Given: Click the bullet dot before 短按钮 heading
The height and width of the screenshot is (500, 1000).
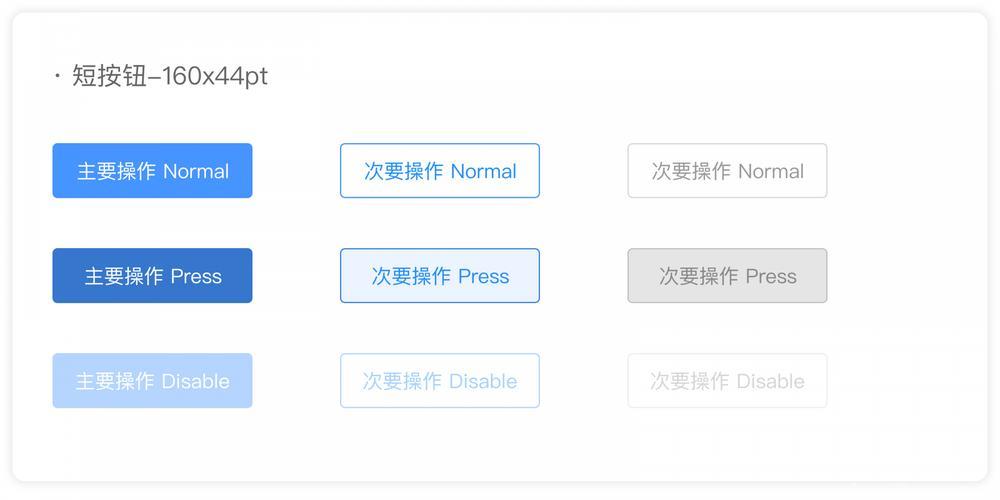Looking at the screenshot, I should pyautogui.click(x=58, y=77).
